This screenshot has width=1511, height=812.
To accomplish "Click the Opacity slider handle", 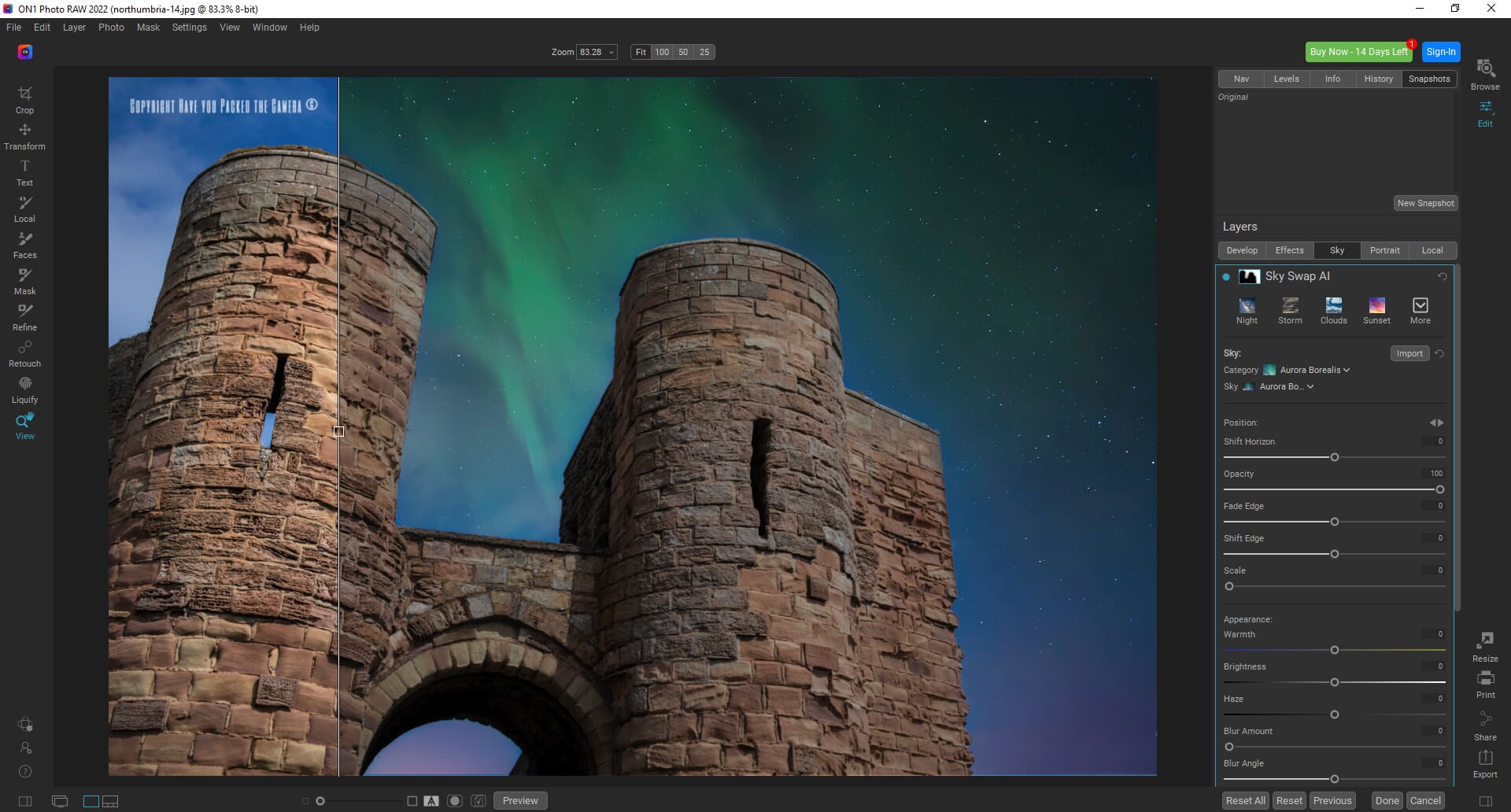I will point(1439,489).
